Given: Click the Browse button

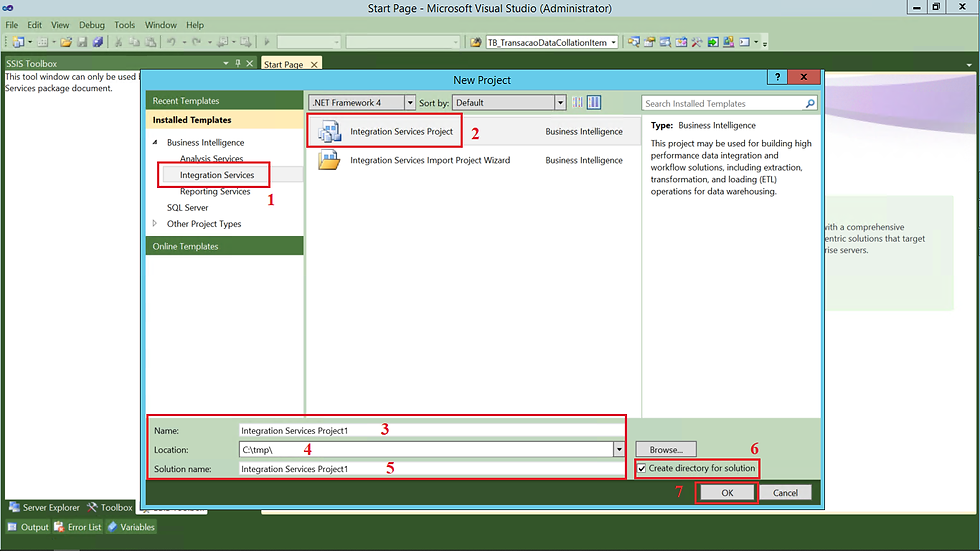Looking at the screenshot, I should [x=666, y=449].
